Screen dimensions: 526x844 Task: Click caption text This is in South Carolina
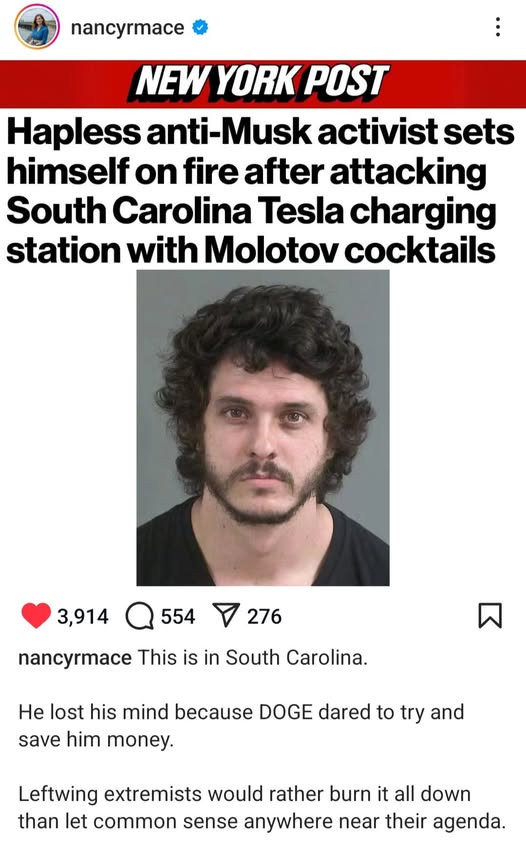[253, 657]
